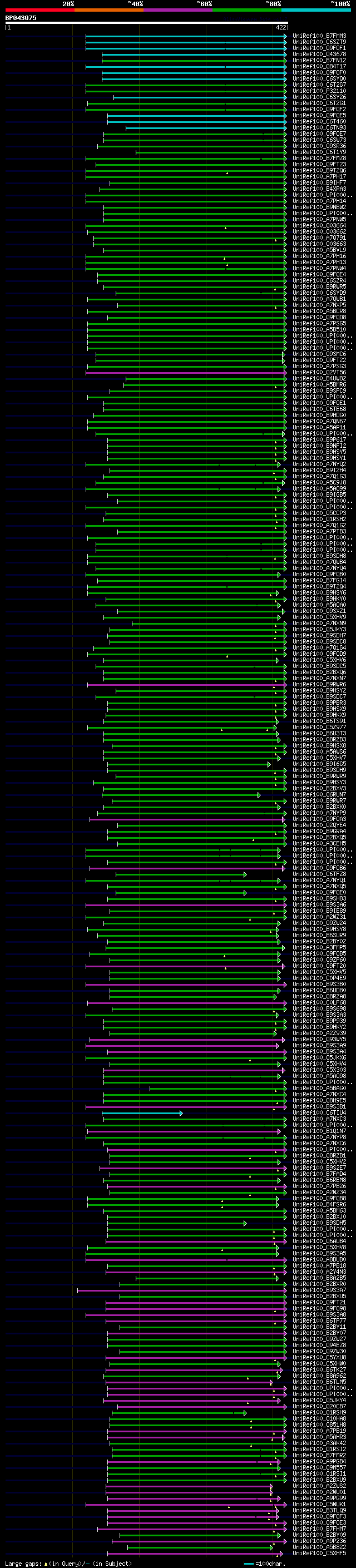The height and width of the screenshot is (1568, 356).
Task: Choose hit UniRef100_B3TLQ9
Action: click(319, 1510)
